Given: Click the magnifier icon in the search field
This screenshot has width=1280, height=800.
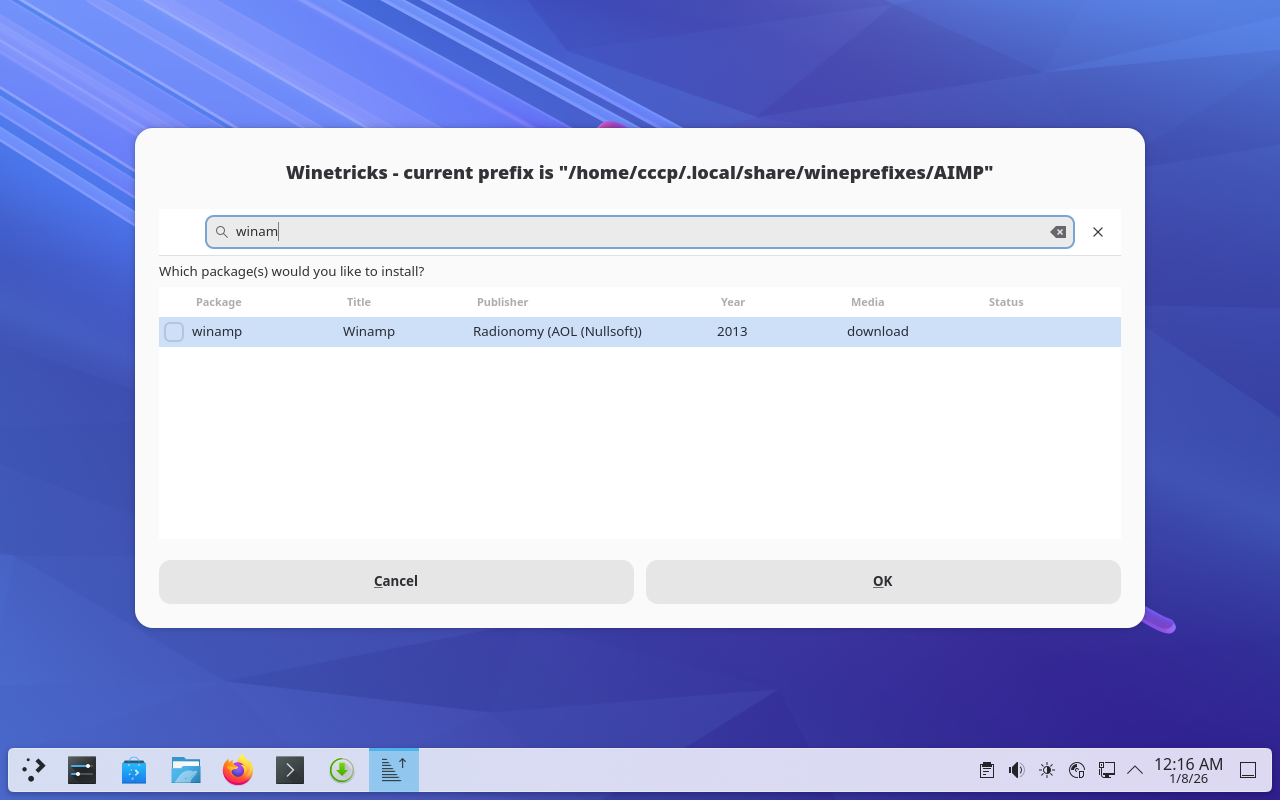Looking at the screenshot, I should pyautogui.click(x=222, y=232).
